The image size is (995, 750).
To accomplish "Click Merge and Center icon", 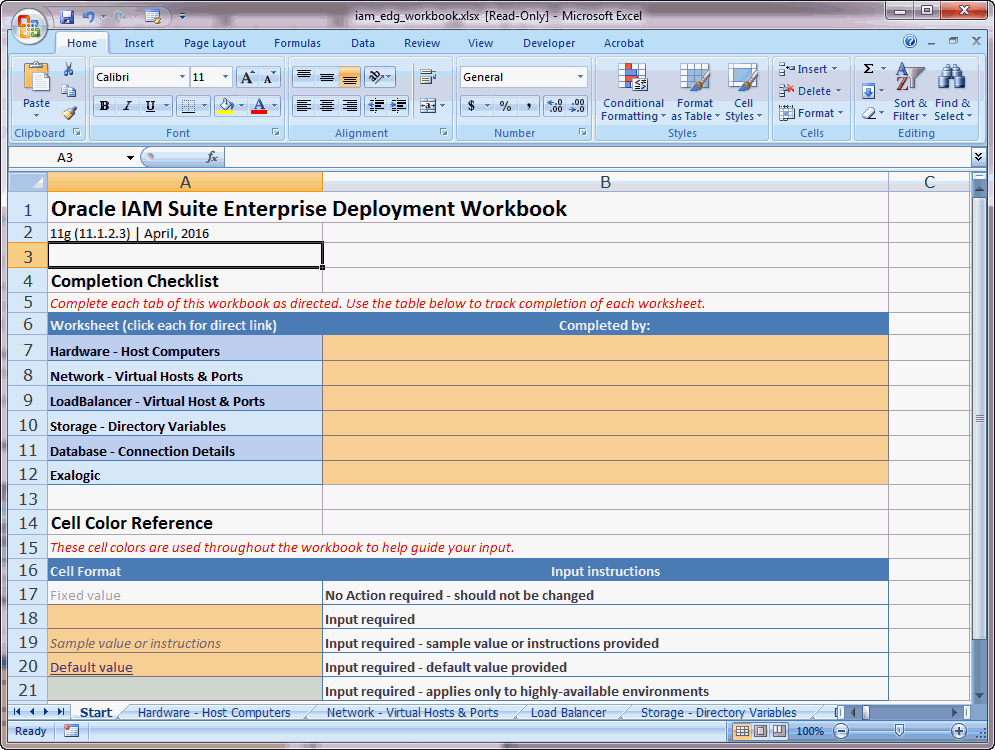I will click(x=428, y=106).
